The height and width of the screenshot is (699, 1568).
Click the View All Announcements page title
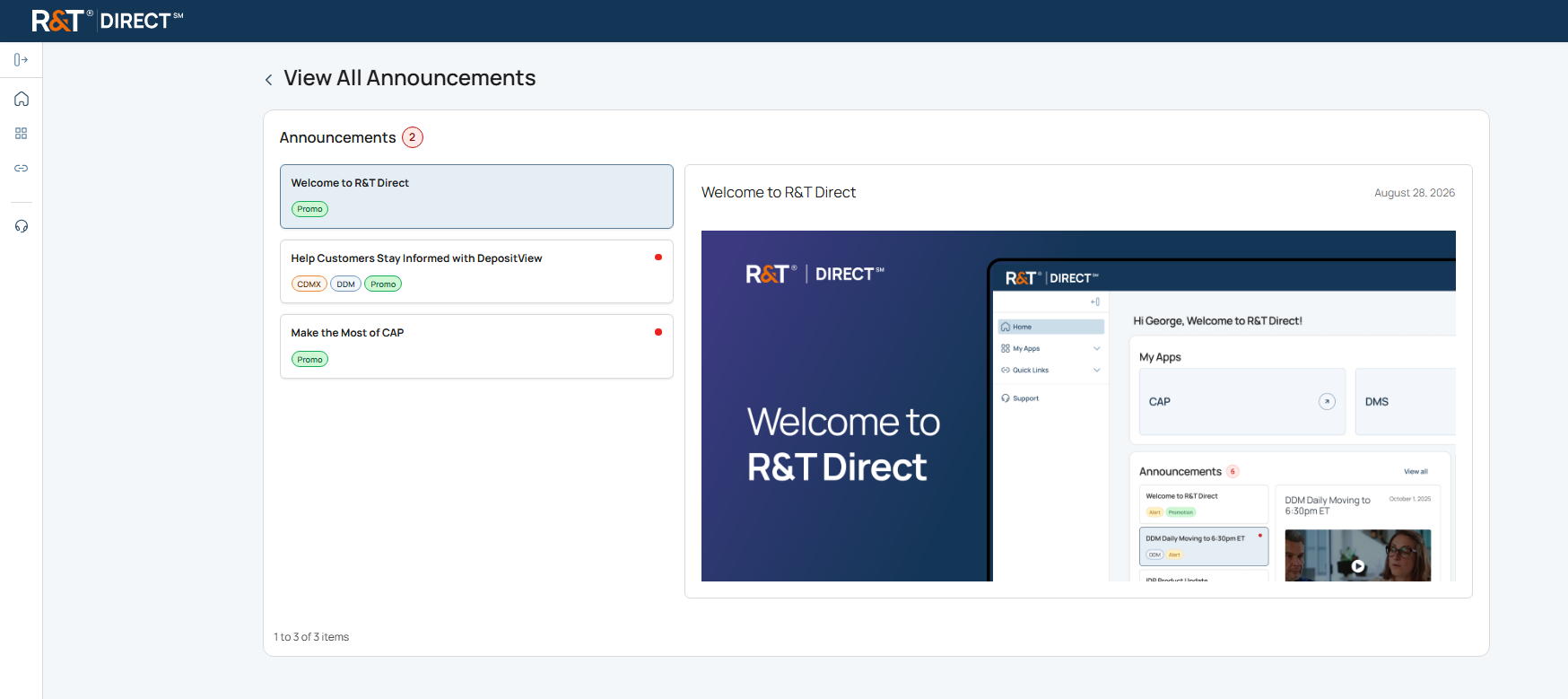[x=410, y=78]
